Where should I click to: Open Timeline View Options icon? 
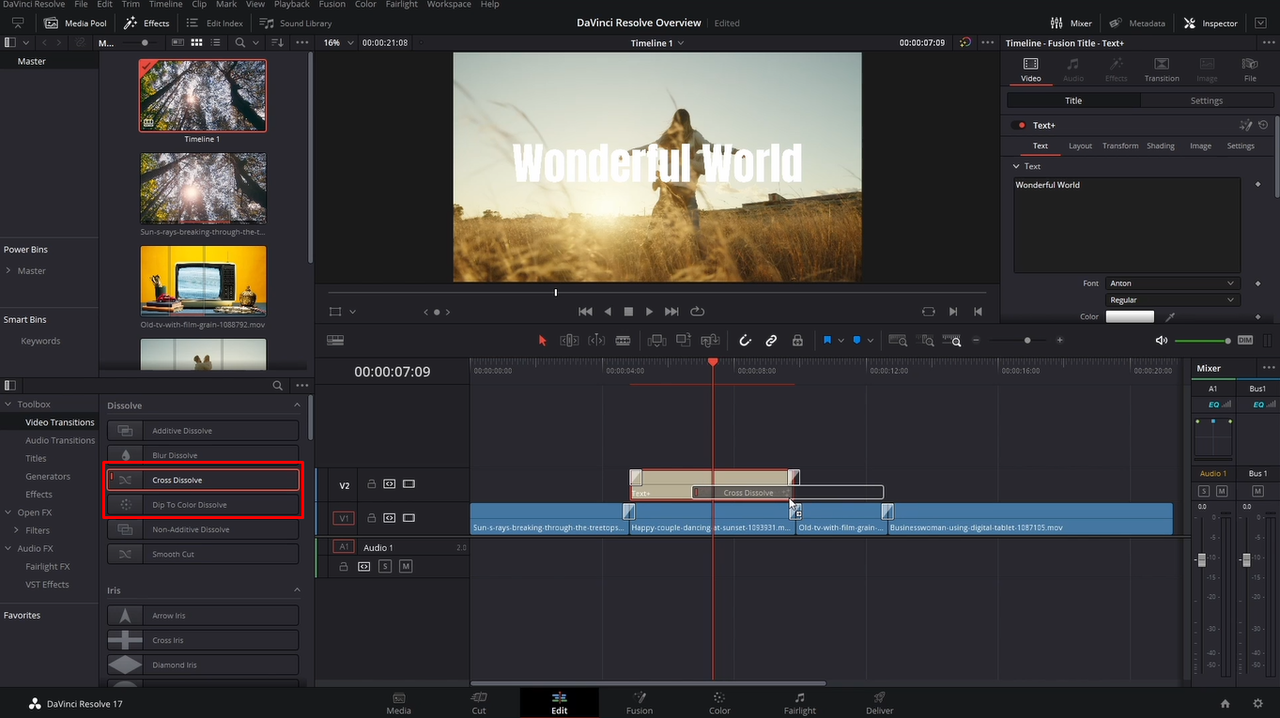coord(335,340)
